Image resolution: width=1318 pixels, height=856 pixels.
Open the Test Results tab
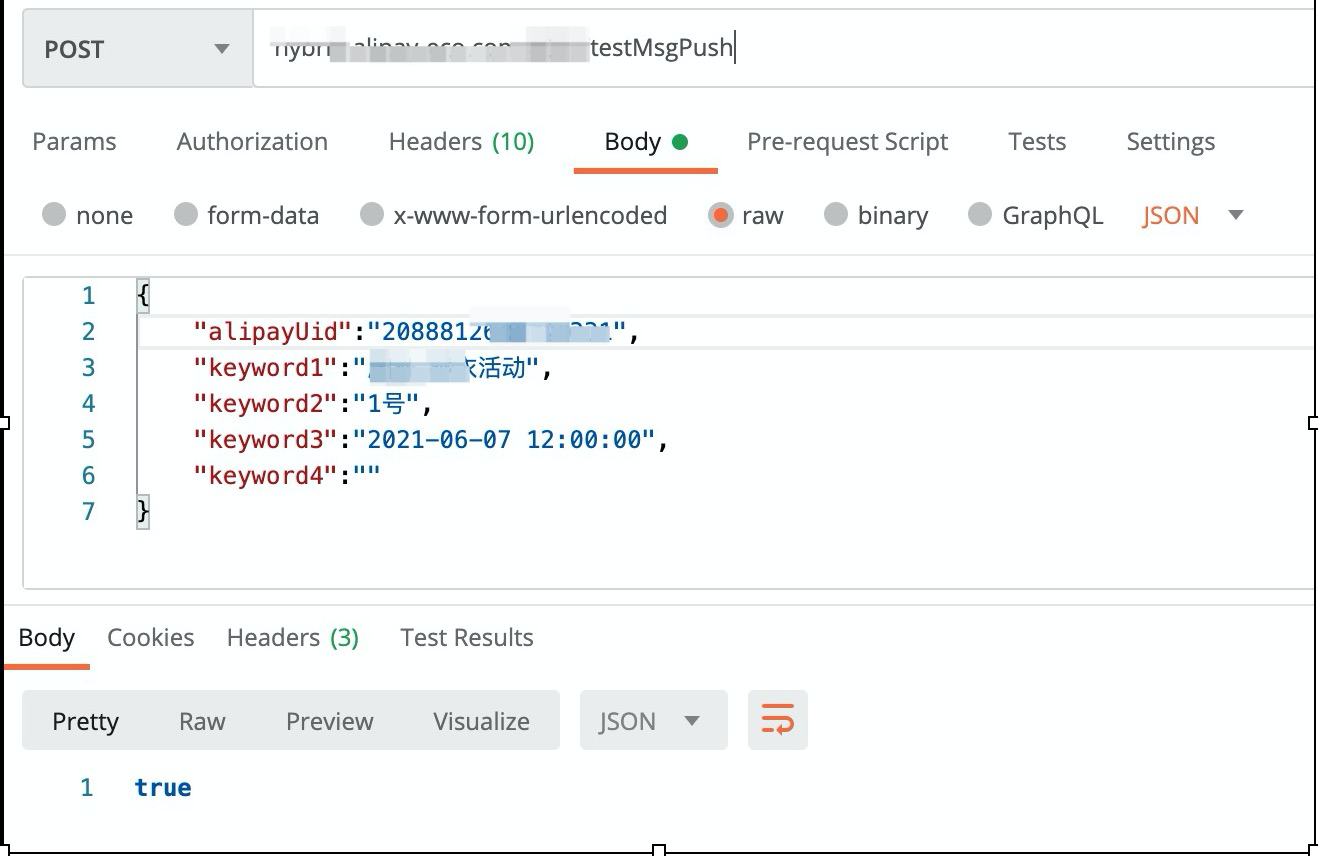[x=466, y=638]
